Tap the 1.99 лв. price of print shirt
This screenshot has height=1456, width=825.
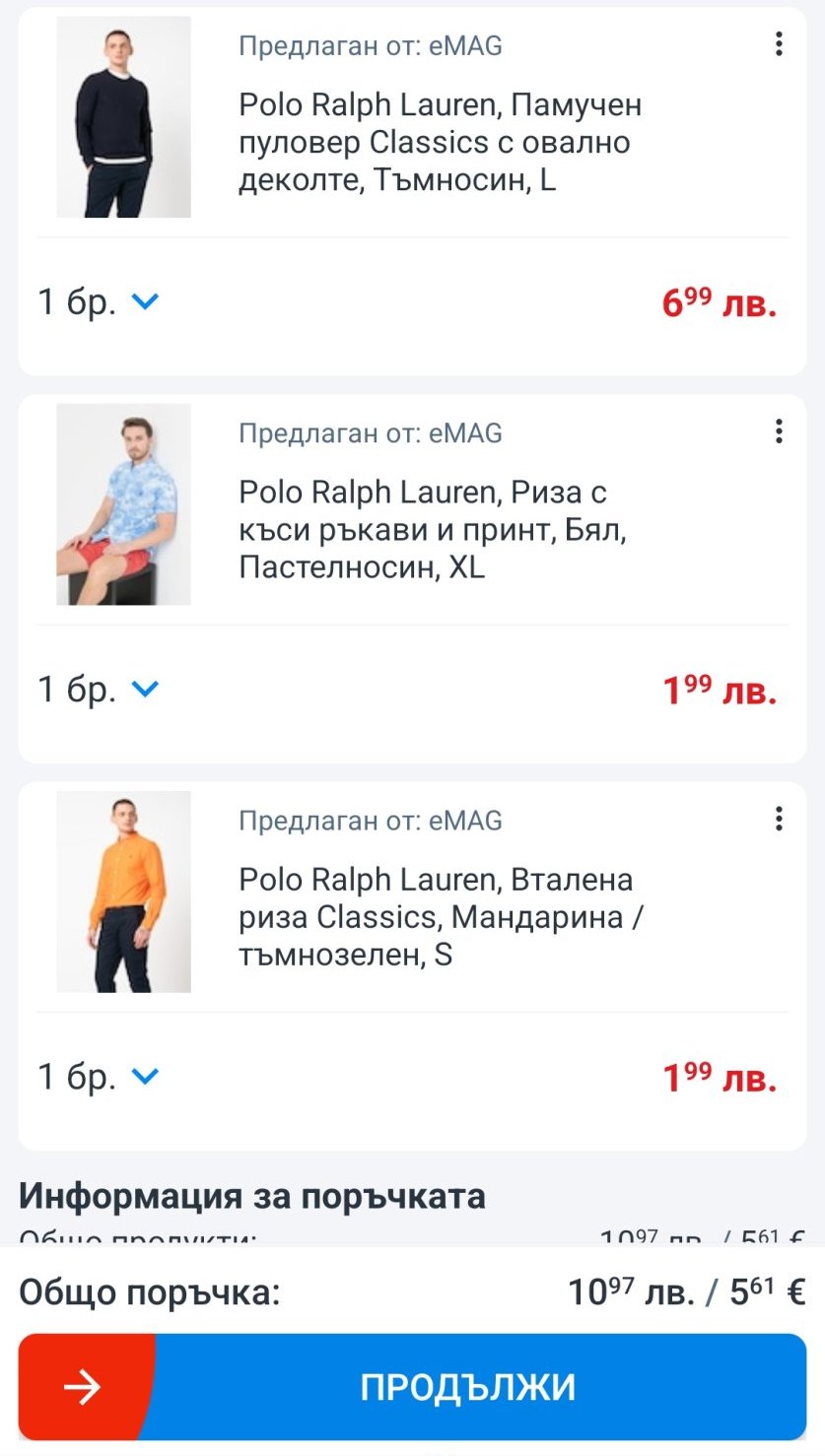(x=720, y=690)
